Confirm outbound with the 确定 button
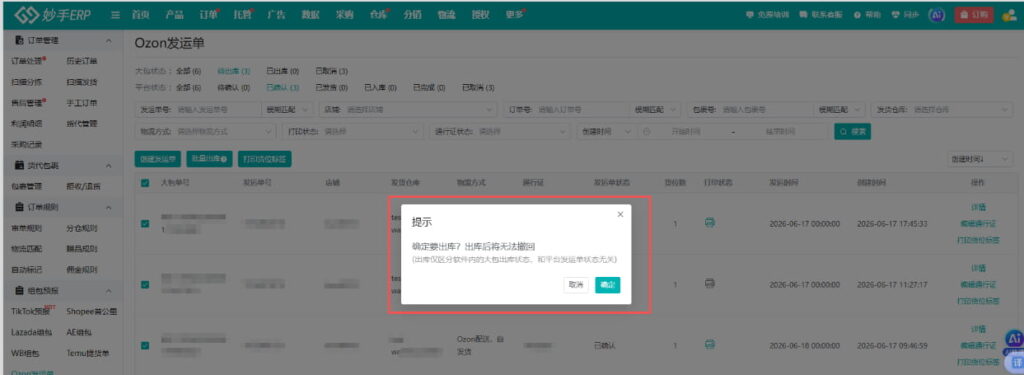The image size is (1024, 375). [607, 285]
